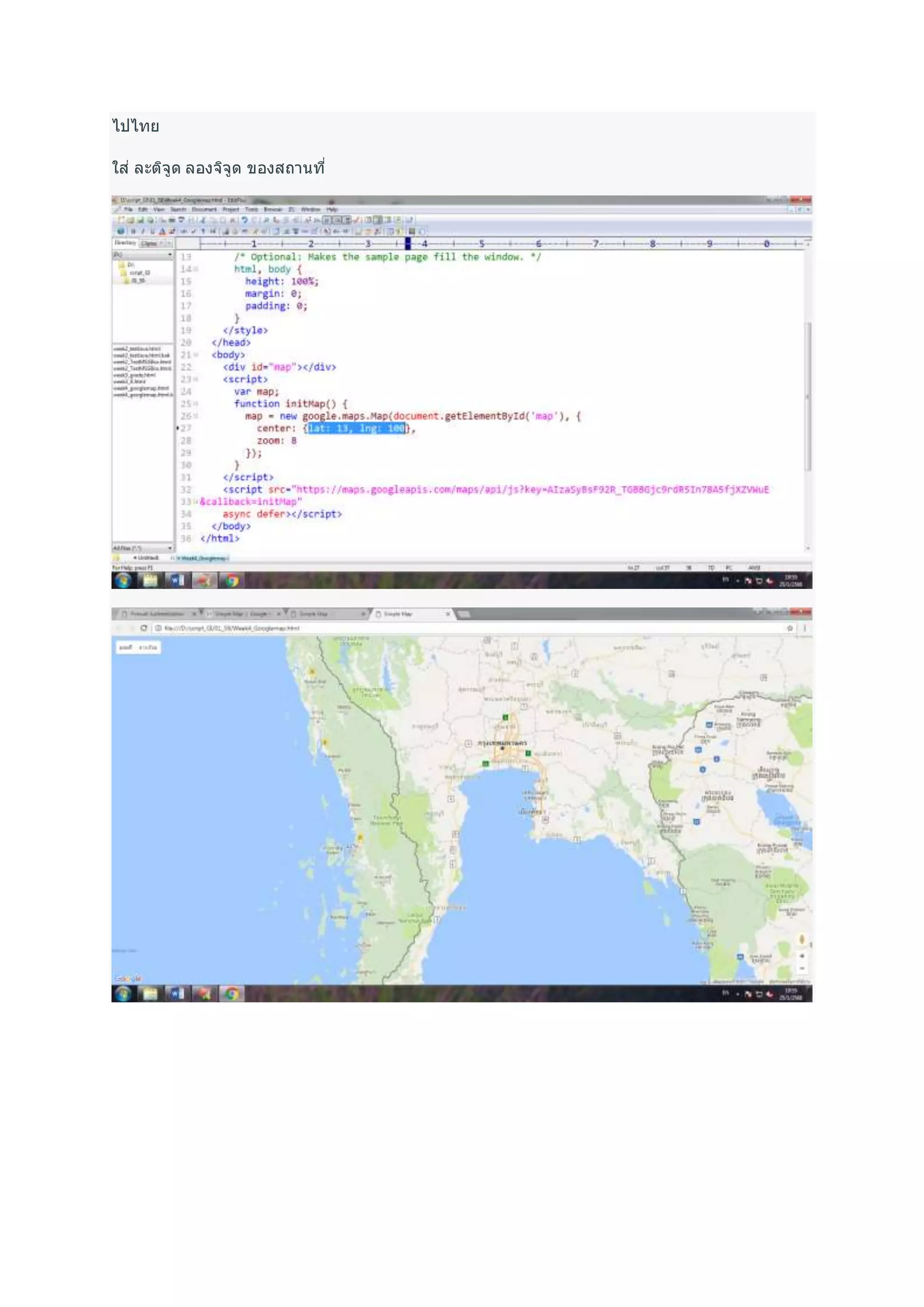Open the Document menu in EditPlus
924x1307 pixels.
click(203, 209)
